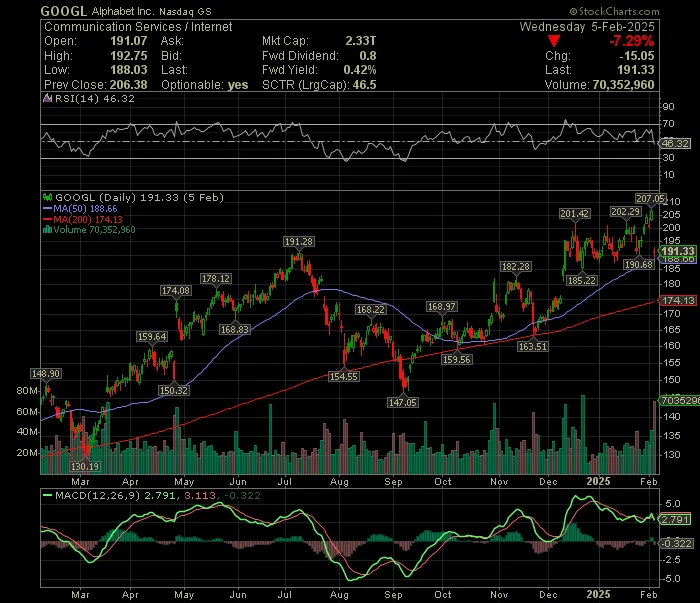The width and height of the screenshot is (700, 603).
Task: Click the 174.13 MA(200) axis tag
Action: coord(678,301)
